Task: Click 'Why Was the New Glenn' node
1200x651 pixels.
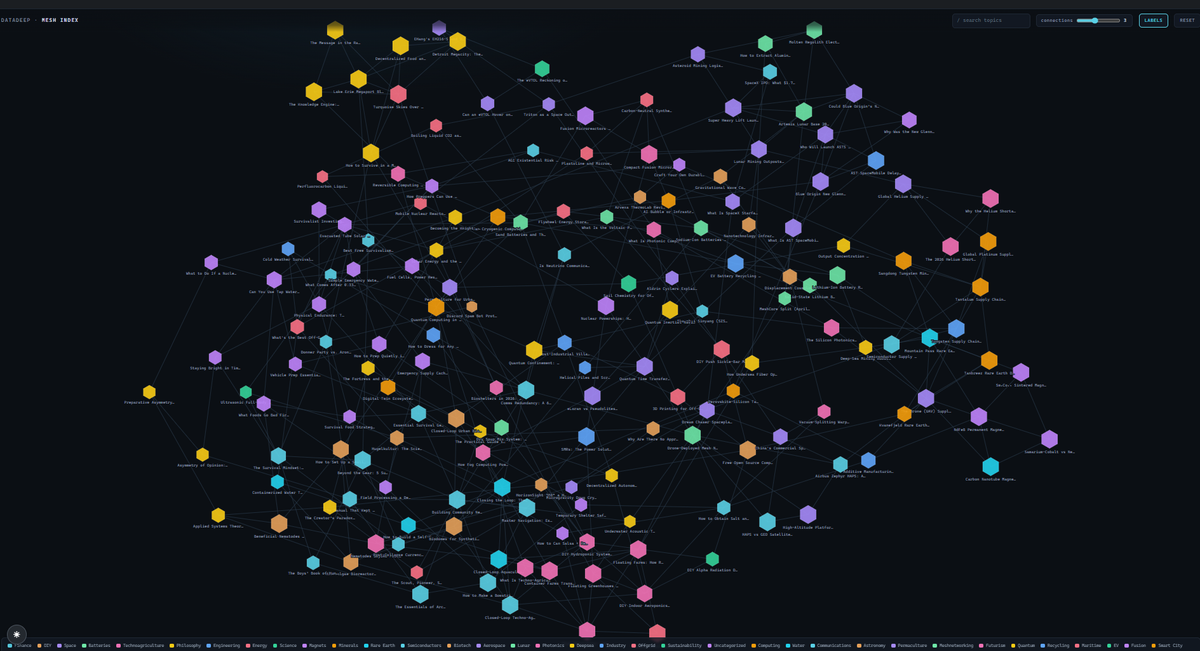Action: coord(909,120)
